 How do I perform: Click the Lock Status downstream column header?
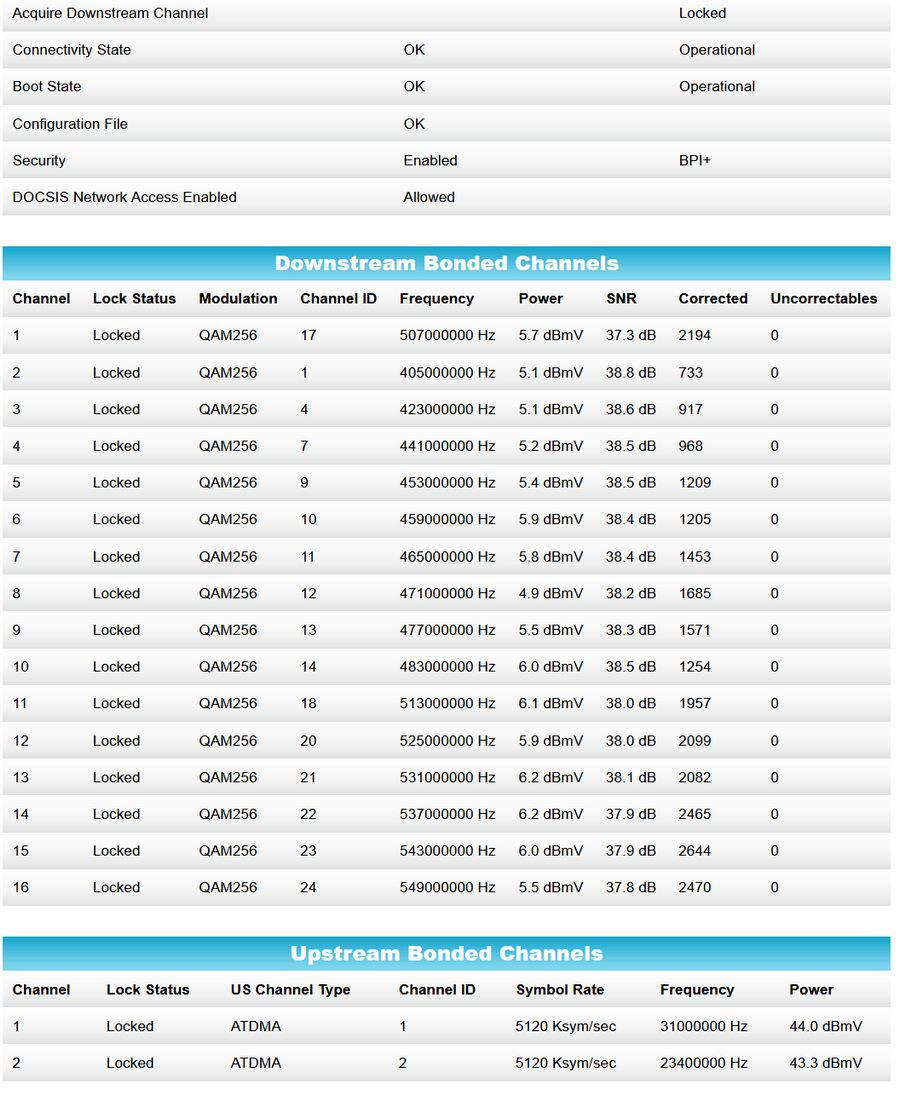point(134,299)
